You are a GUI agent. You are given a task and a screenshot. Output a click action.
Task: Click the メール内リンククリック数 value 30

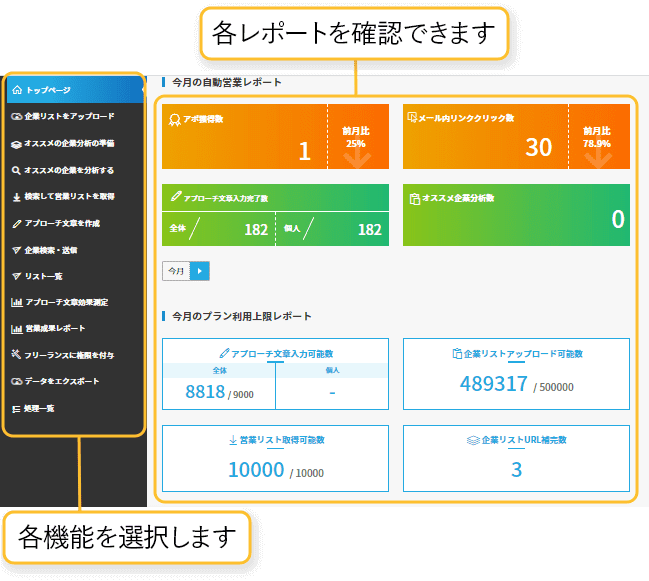(538, 147)
